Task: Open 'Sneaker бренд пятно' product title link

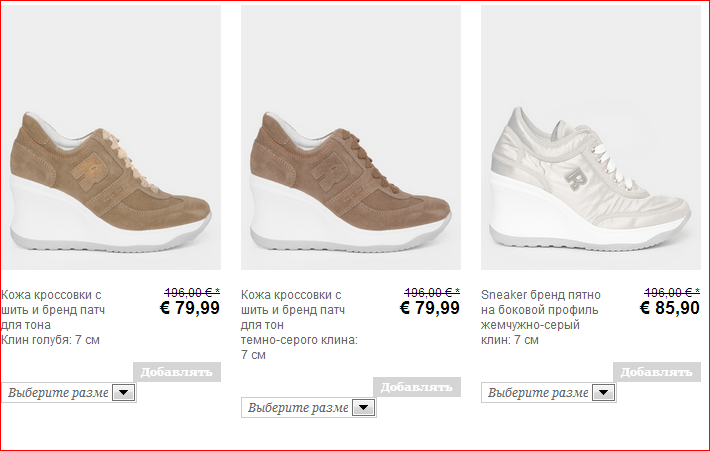Action: 541,295
